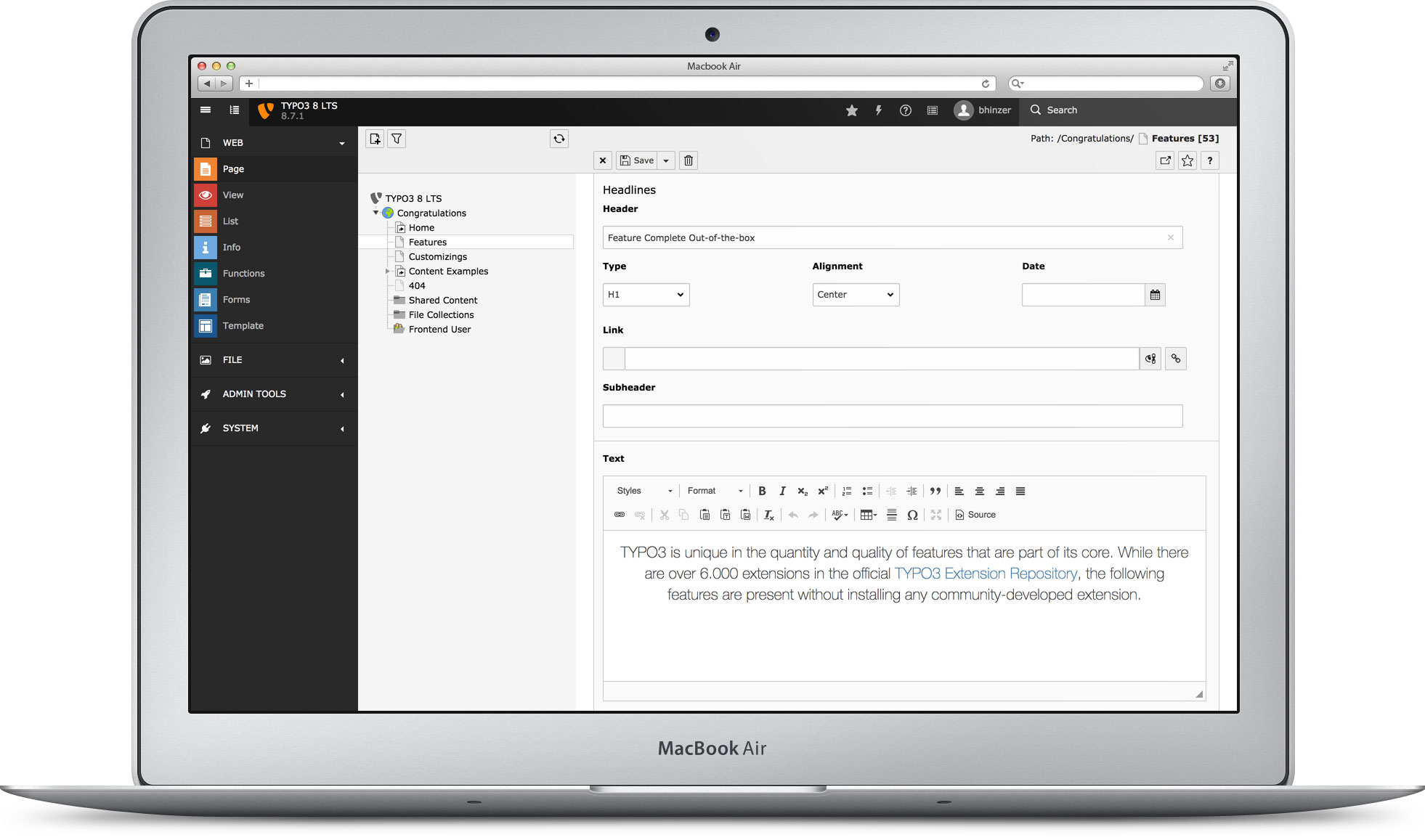The image size is (1425, 840).
Task: Open the Header Type dropdown
Action: pyautogui.click(x=645, y=294)
